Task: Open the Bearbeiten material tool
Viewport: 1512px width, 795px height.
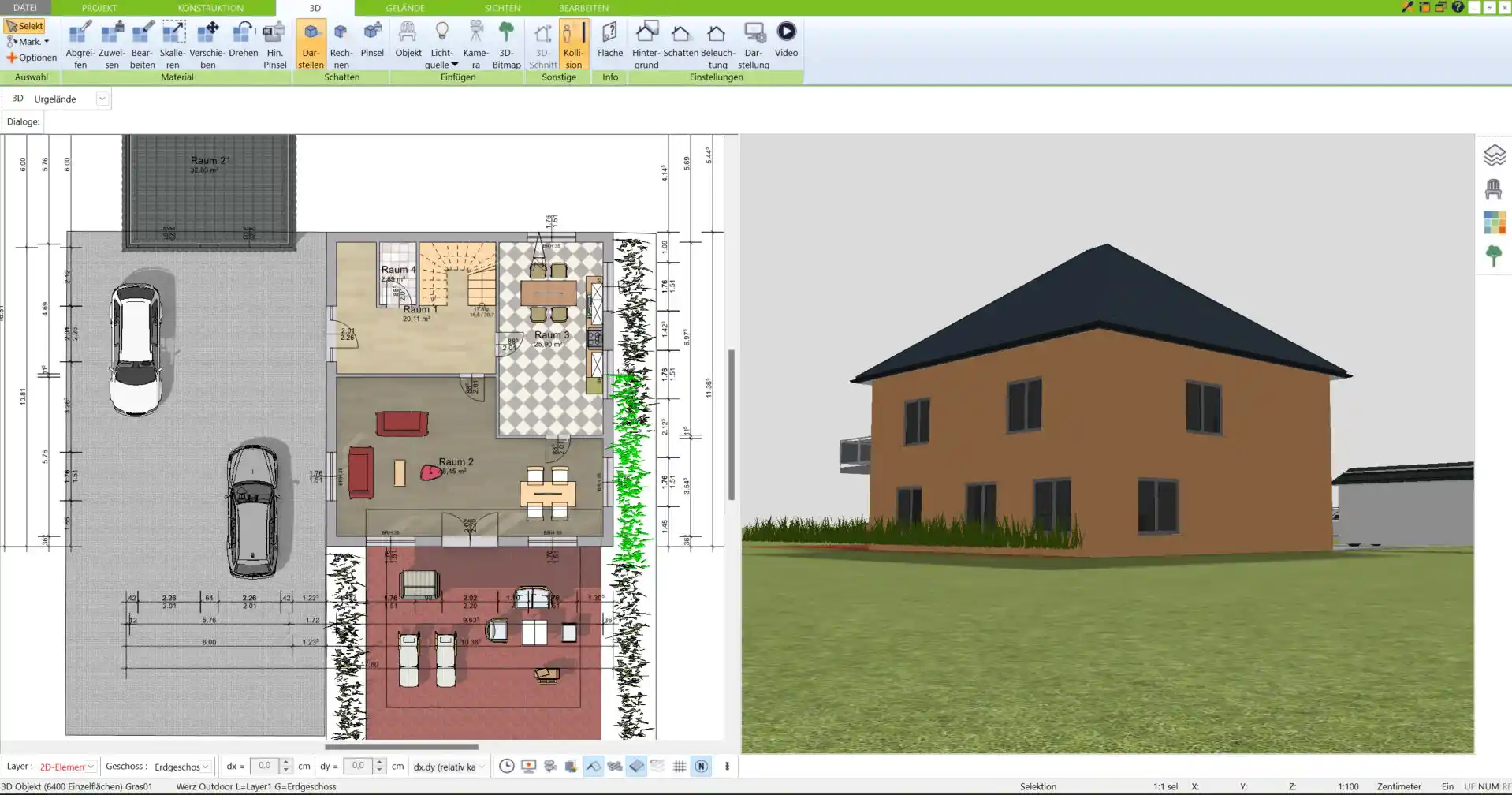Action: [x=142, y=45]
